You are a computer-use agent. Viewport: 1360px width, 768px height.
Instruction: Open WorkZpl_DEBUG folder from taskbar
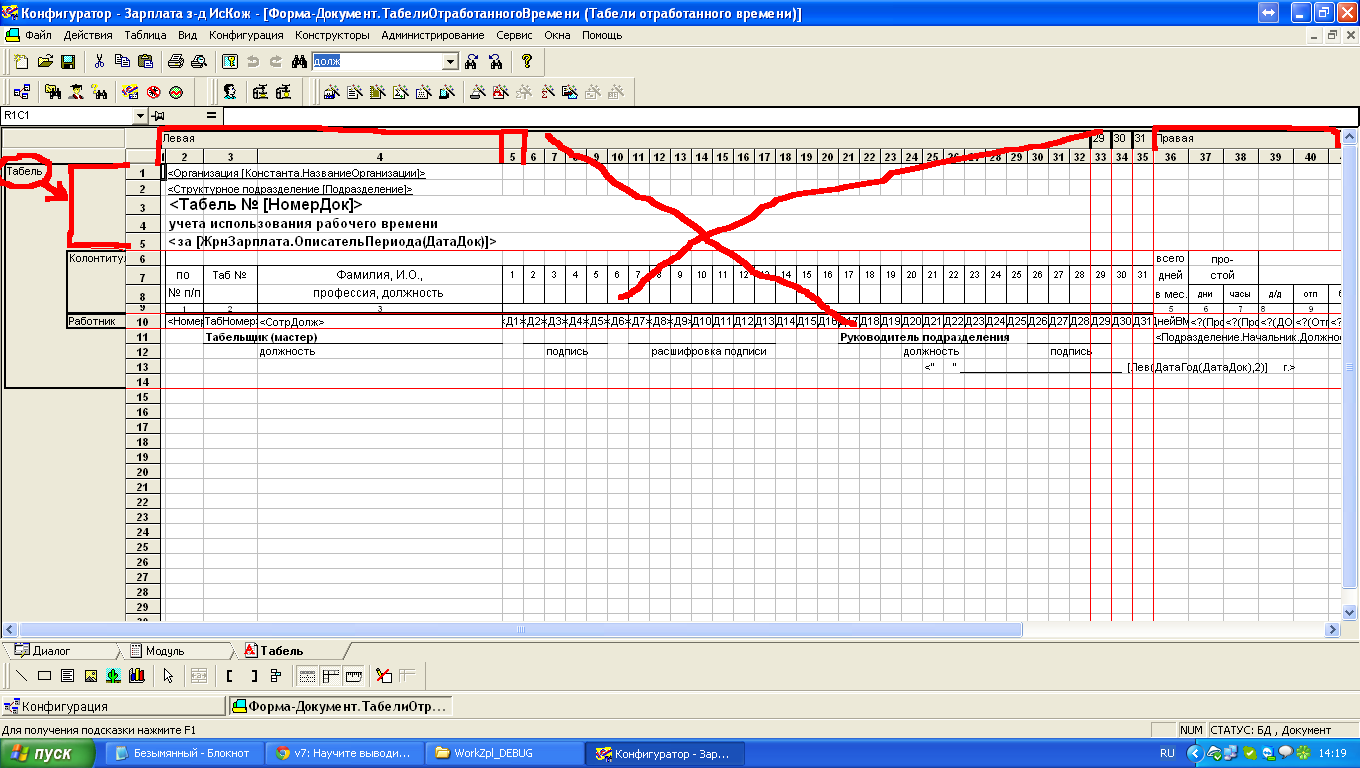pos(504,753)
